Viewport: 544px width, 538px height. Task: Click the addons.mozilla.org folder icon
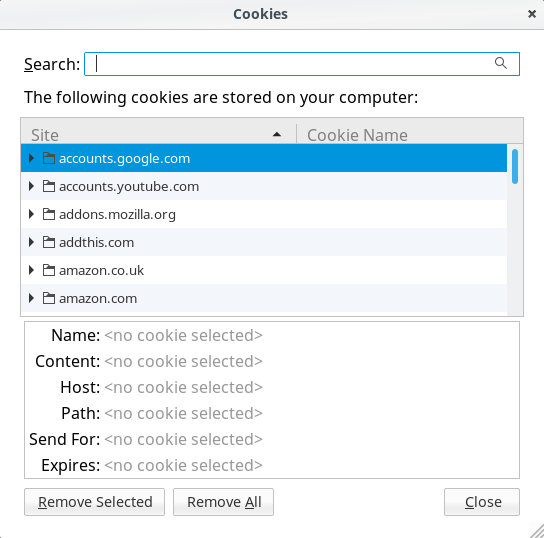coord(49,214)
